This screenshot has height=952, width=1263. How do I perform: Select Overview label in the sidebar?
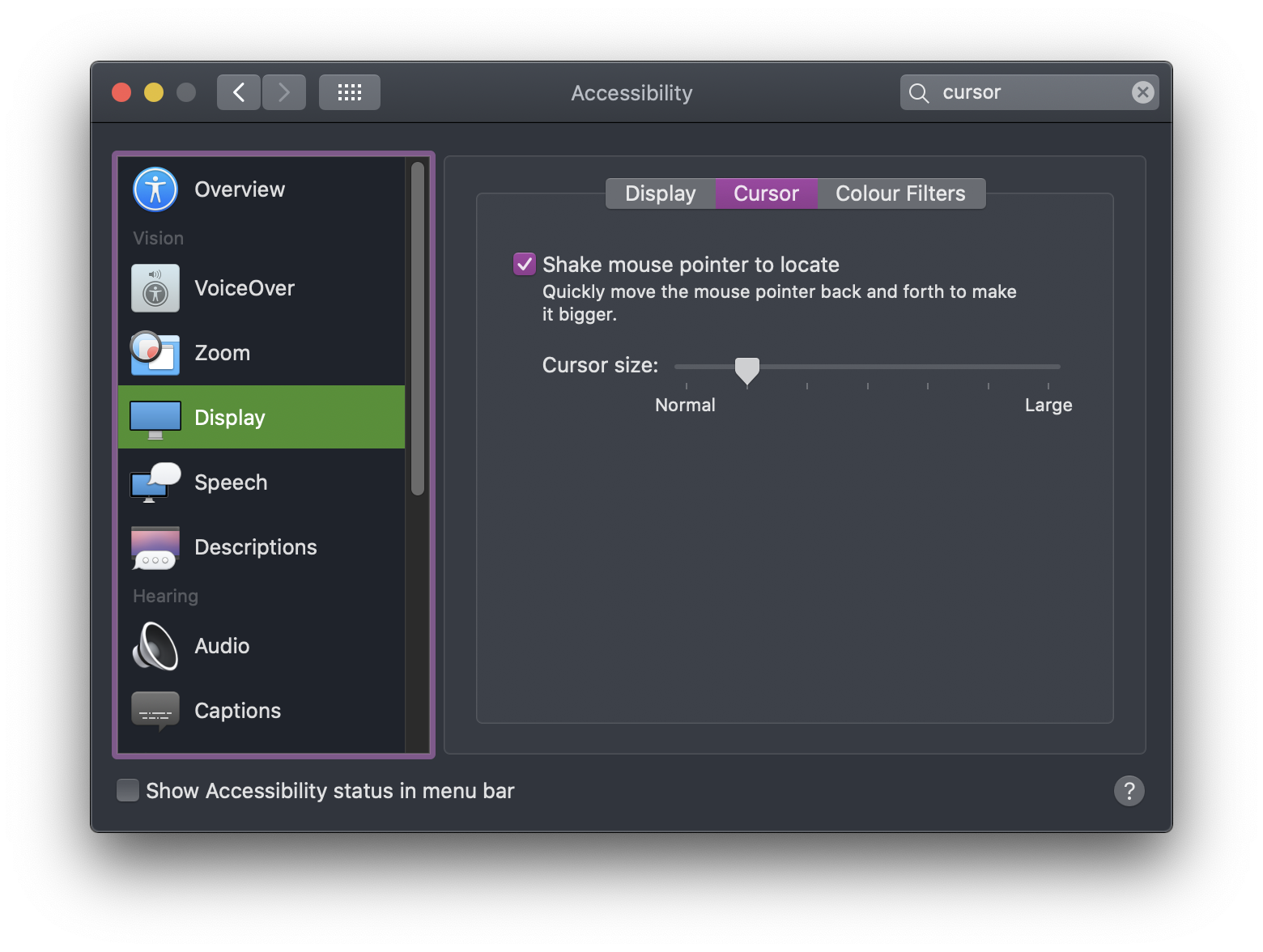pos(240,189)
